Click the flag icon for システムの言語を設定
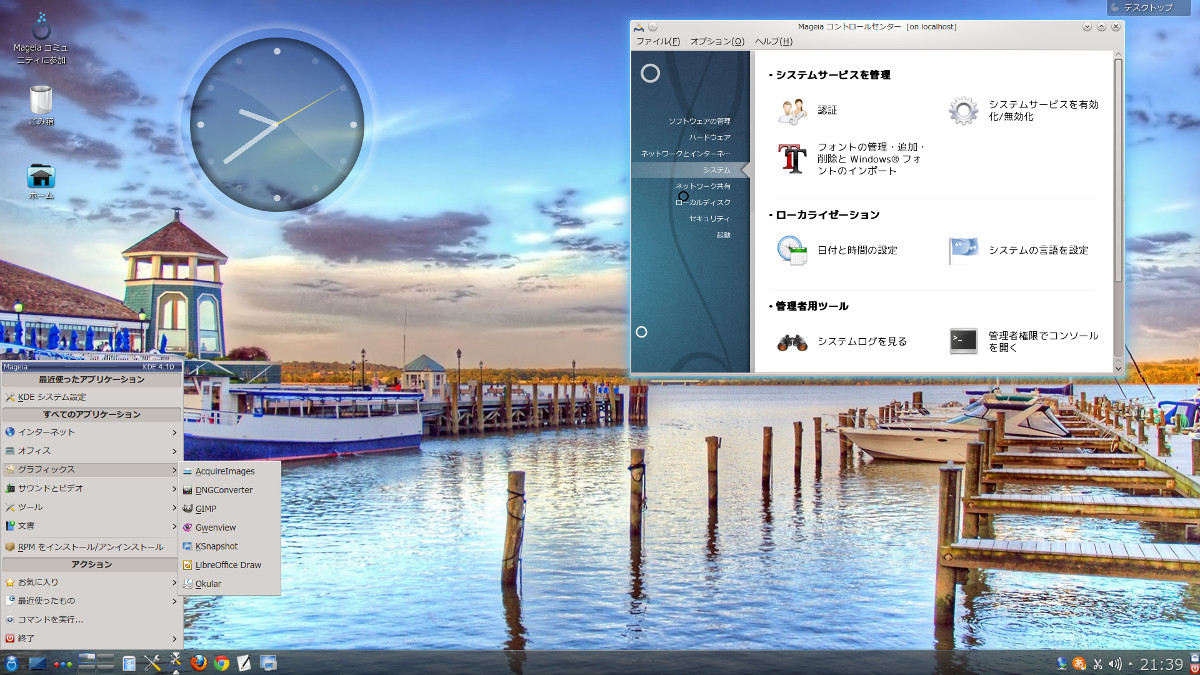Viewport: 1200px width, 675px height. click(963, 250)
